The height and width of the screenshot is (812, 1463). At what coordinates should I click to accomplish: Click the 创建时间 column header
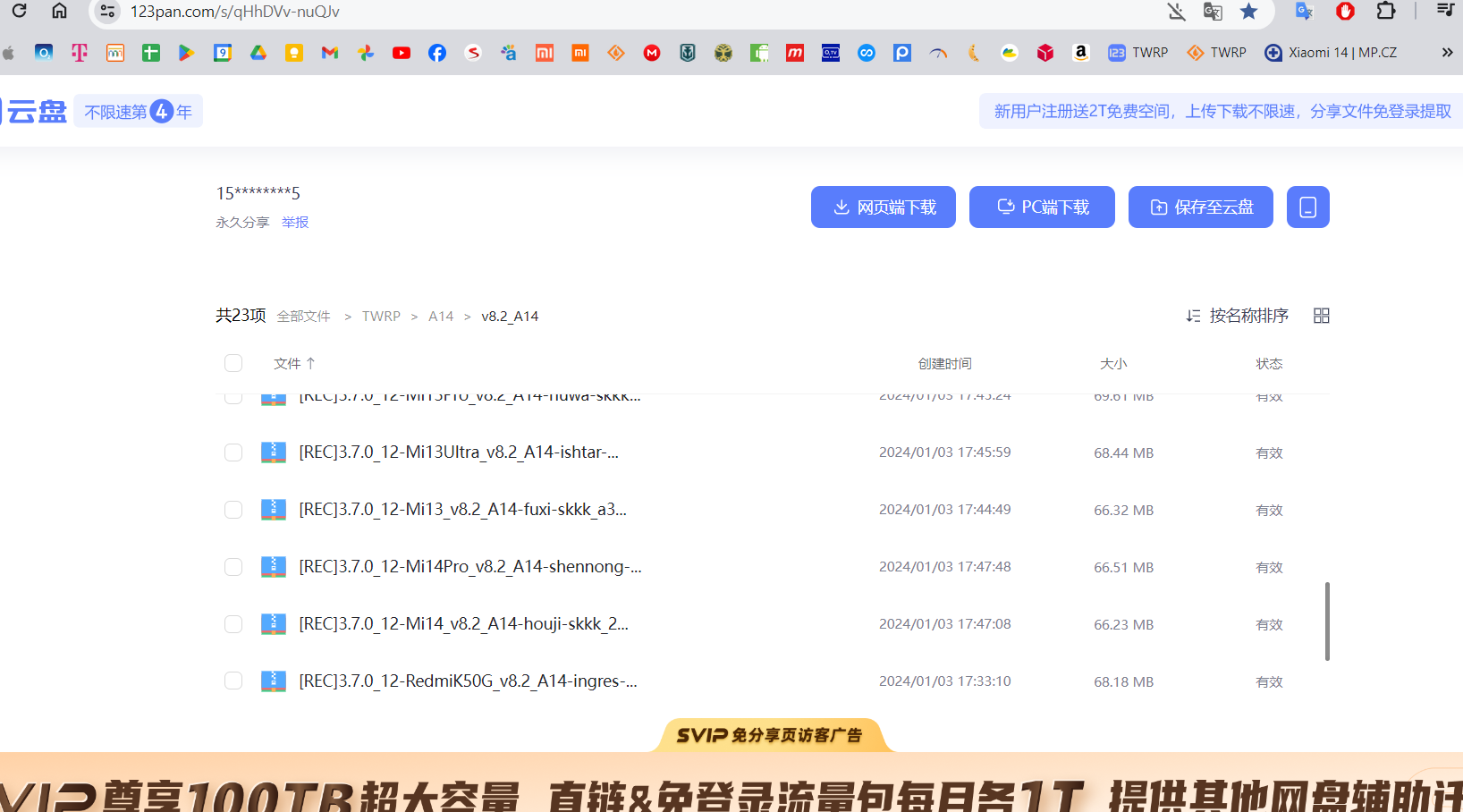pyautogui.click(x=944, y=363)
